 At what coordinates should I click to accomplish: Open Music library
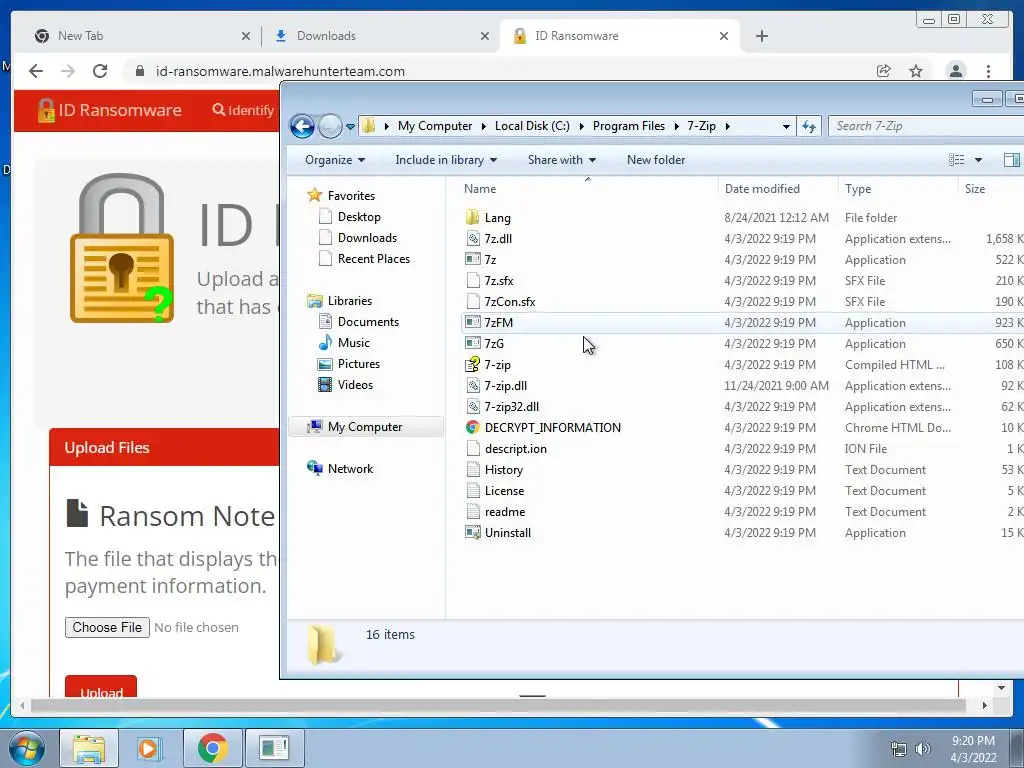click(x=353, y=343)
